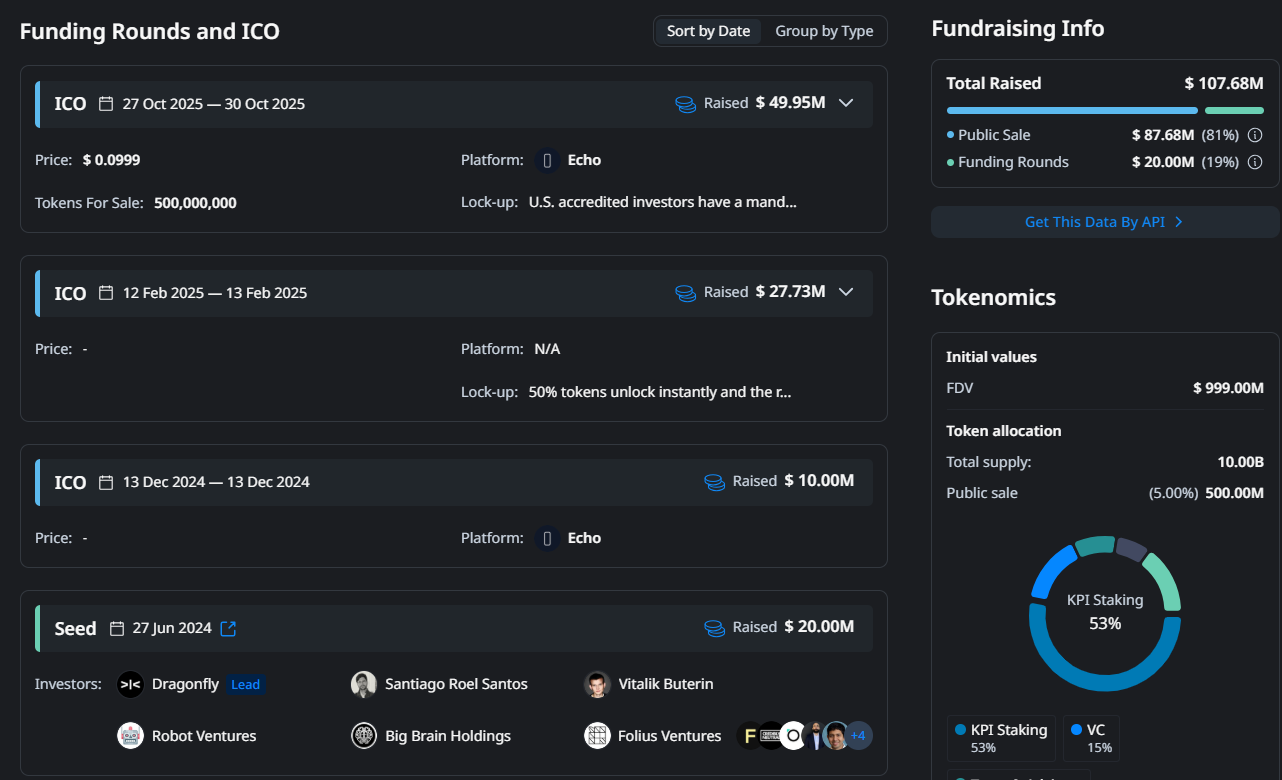
Task: Click the Lead label beside Dragonfly
Action: click(246, 684)
